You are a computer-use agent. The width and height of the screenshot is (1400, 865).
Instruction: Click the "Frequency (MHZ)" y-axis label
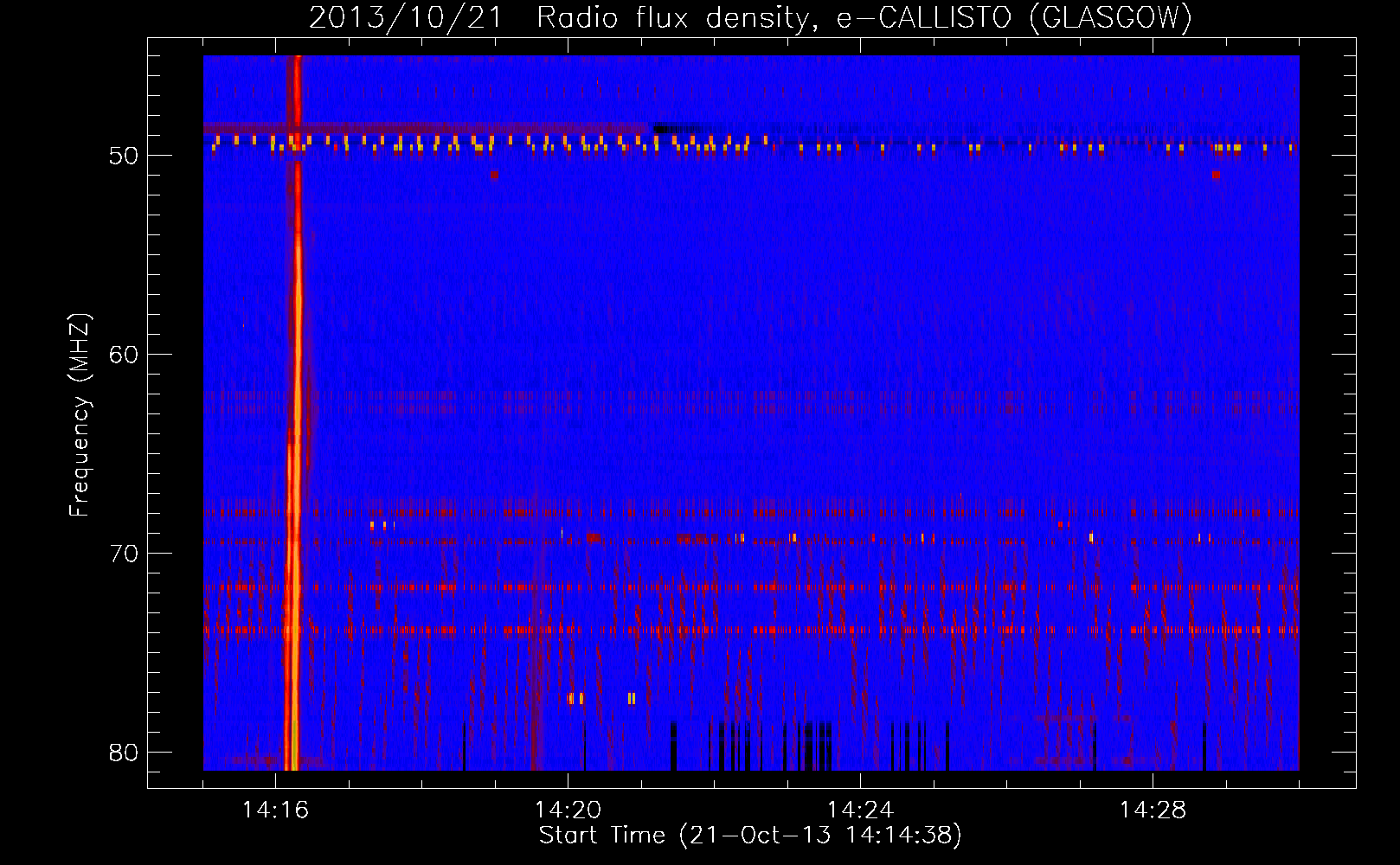coord(79,415)
